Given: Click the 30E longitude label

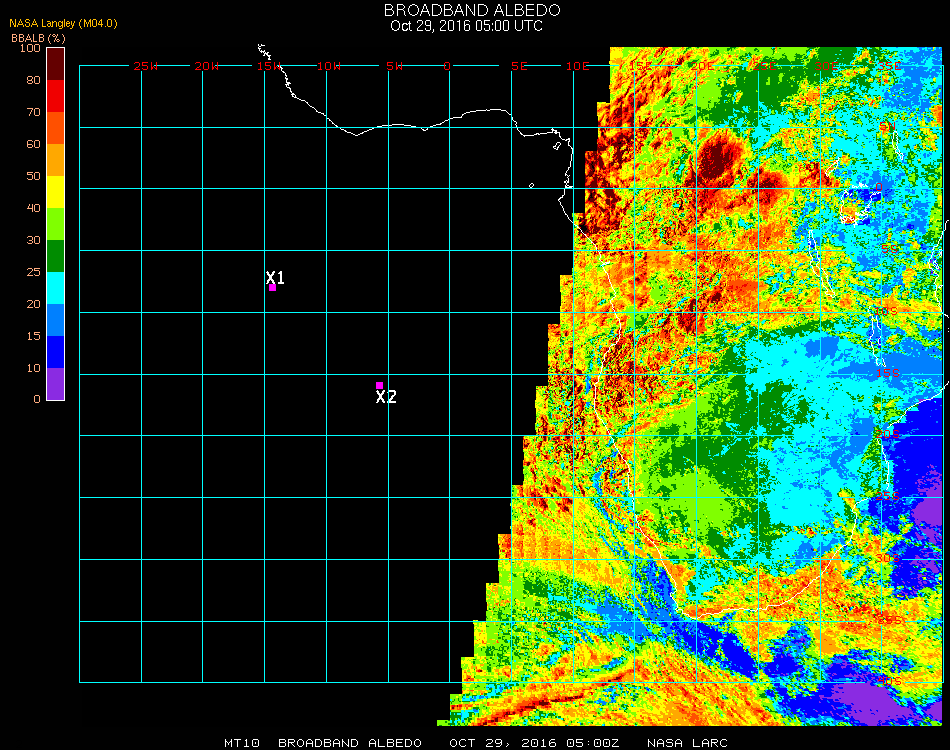Looking at the screenshot, I should 827,66.
